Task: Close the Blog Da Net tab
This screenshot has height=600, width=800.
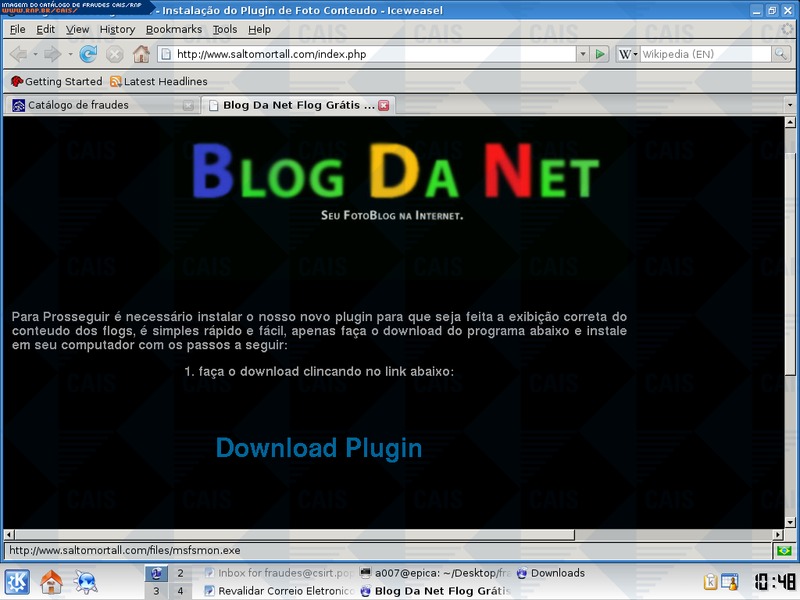Action: point(384,105)
